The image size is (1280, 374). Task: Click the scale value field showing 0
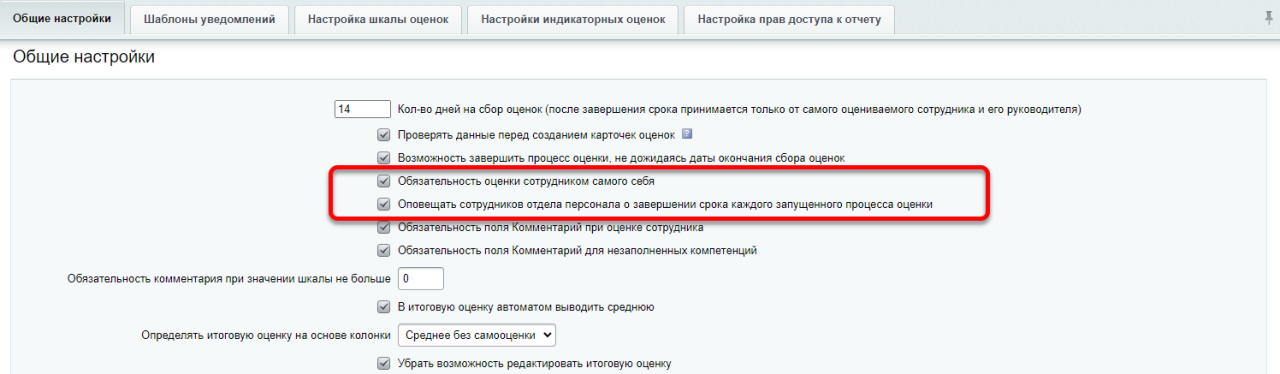click(x=421, y=278)
